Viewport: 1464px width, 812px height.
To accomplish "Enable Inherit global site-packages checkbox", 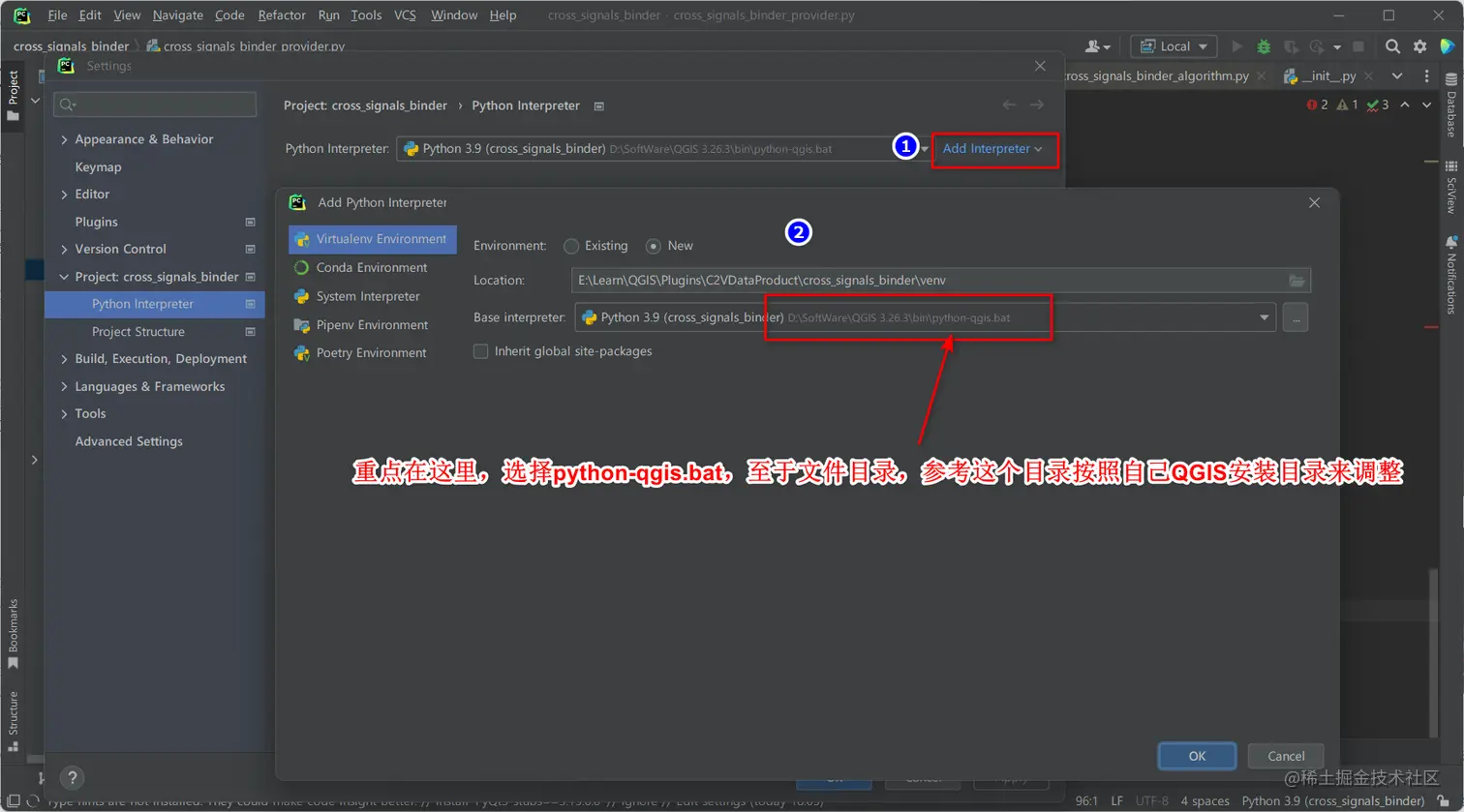I will click(x=480, y=351).
